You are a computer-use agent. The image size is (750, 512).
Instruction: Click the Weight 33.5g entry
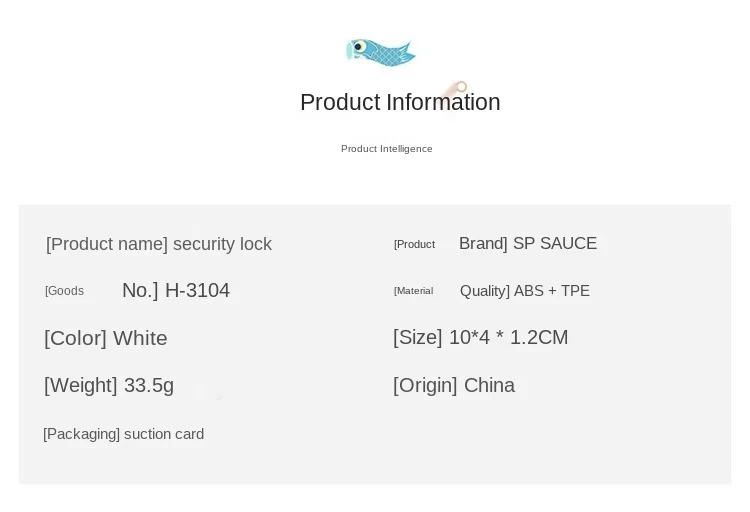click(109, 385)
